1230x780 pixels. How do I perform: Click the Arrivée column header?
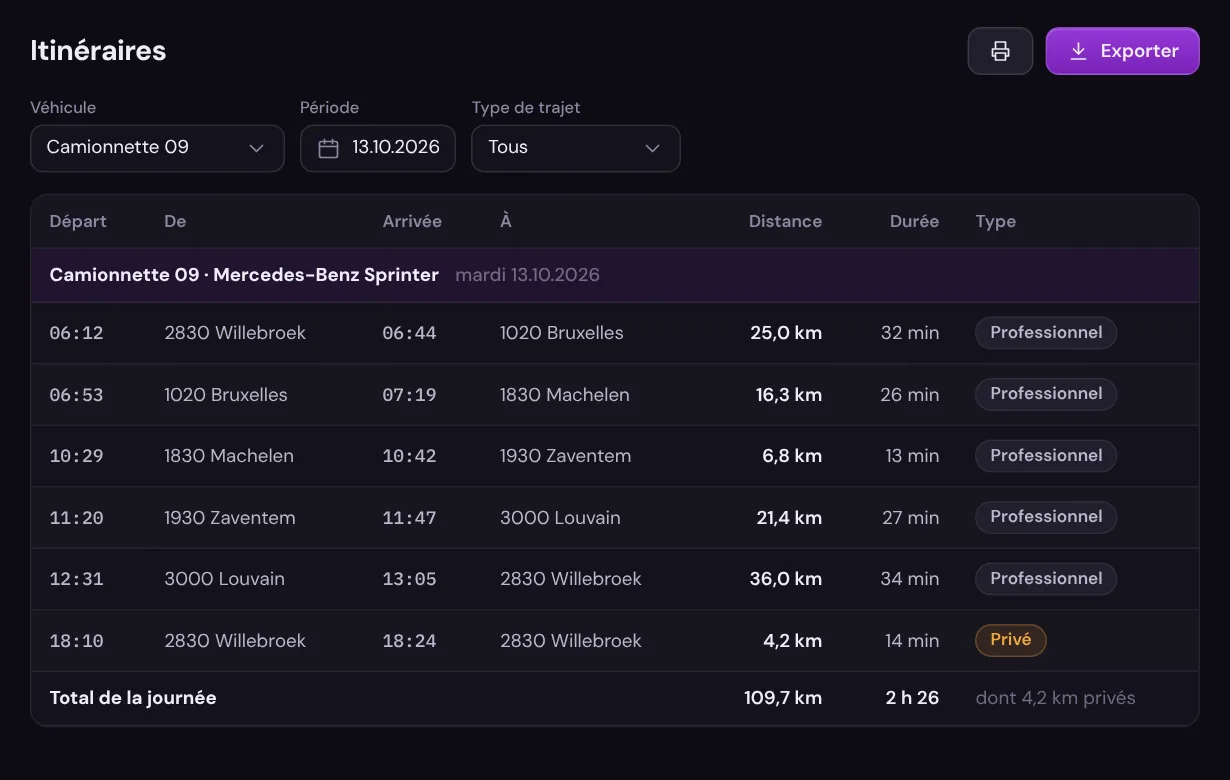tap(412, 221)
